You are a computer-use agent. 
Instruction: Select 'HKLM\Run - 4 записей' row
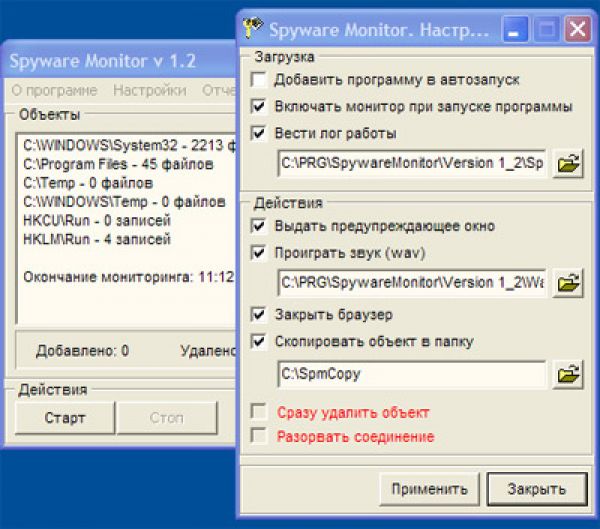click(97, 240)
